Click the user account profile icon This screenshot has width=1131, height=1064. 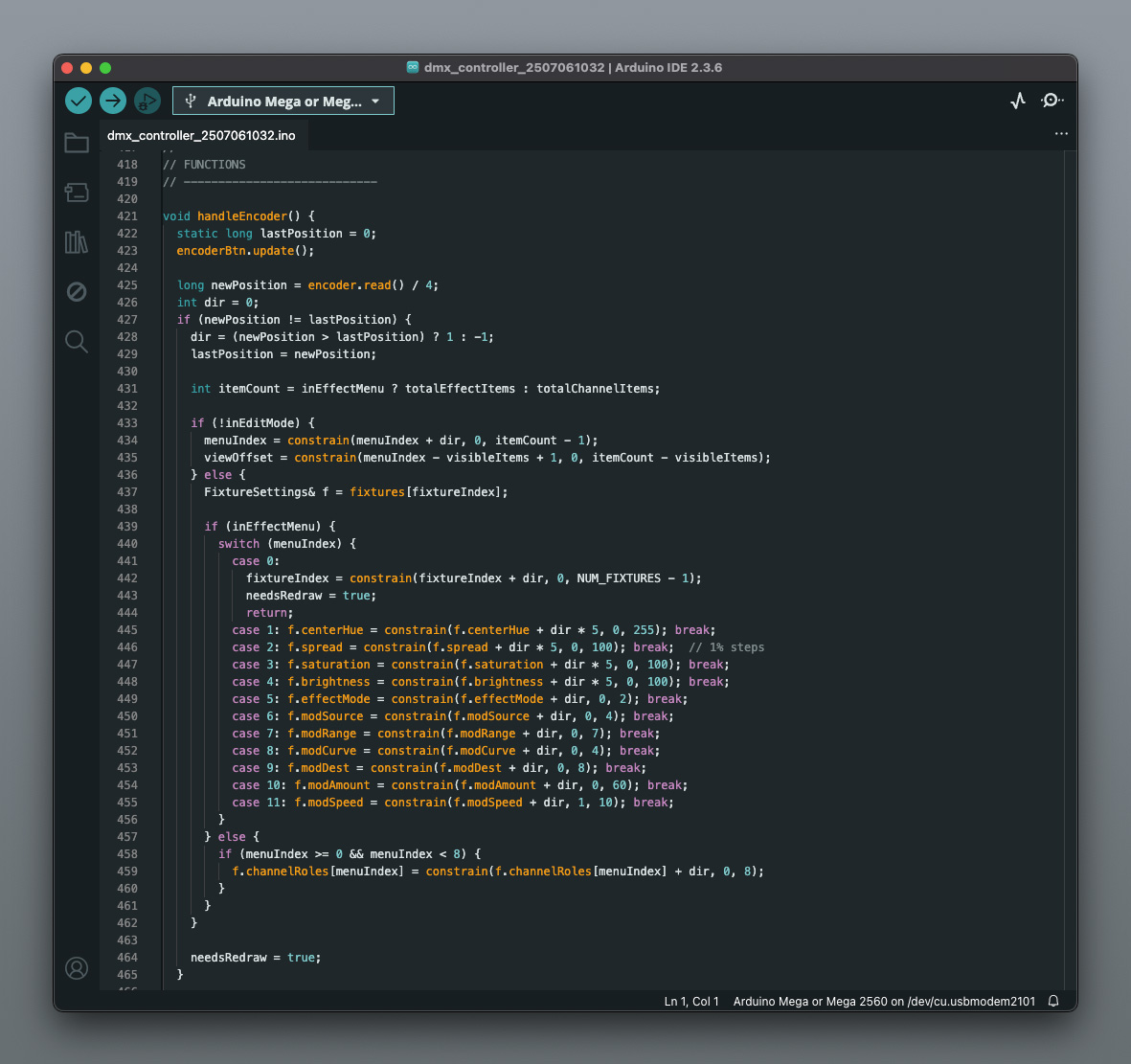click(77, 968)
